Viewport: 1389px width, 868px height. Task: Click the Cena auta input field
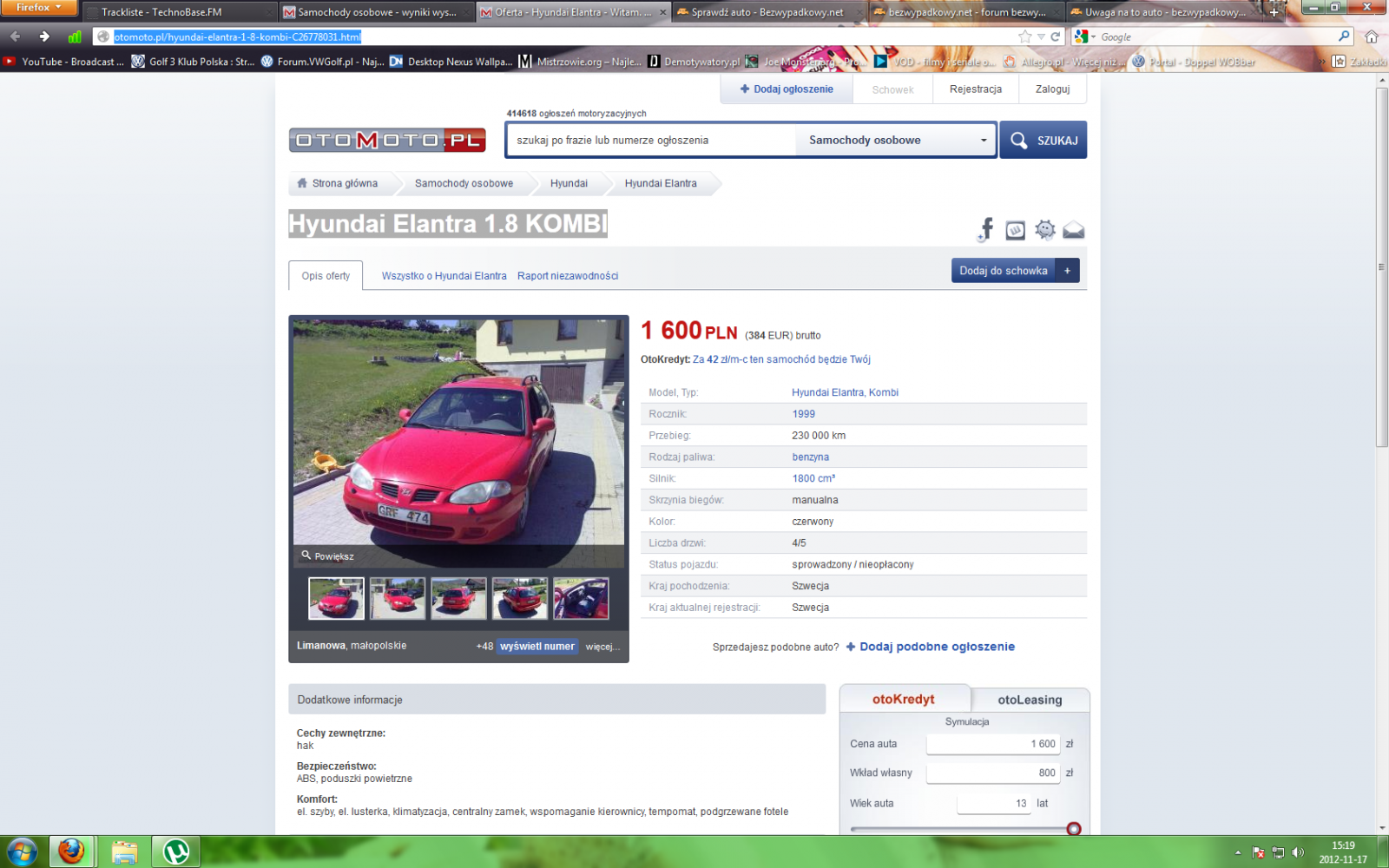tap(993, 744)
